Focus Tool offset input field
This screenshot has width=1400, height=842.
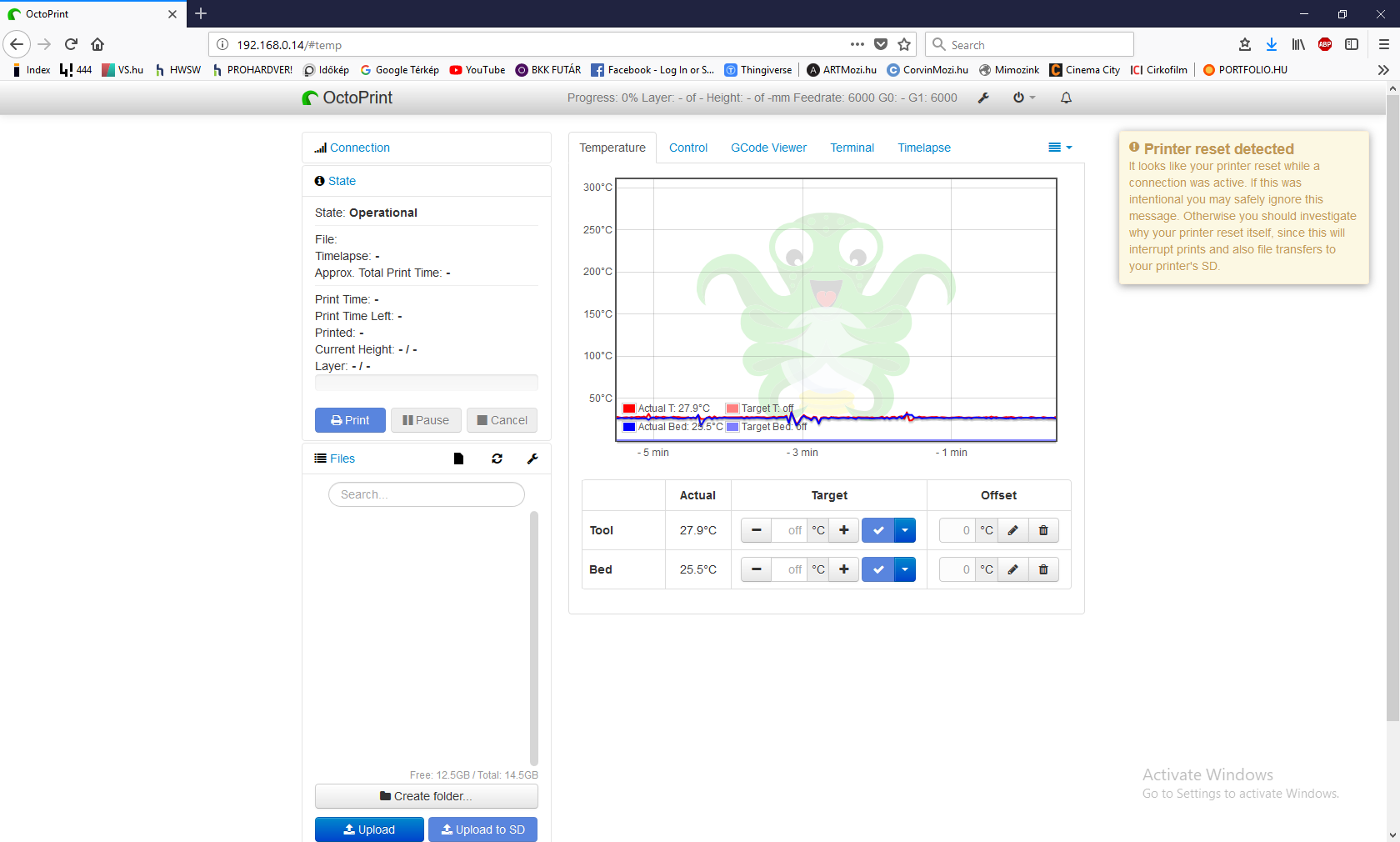pos(957,530)
